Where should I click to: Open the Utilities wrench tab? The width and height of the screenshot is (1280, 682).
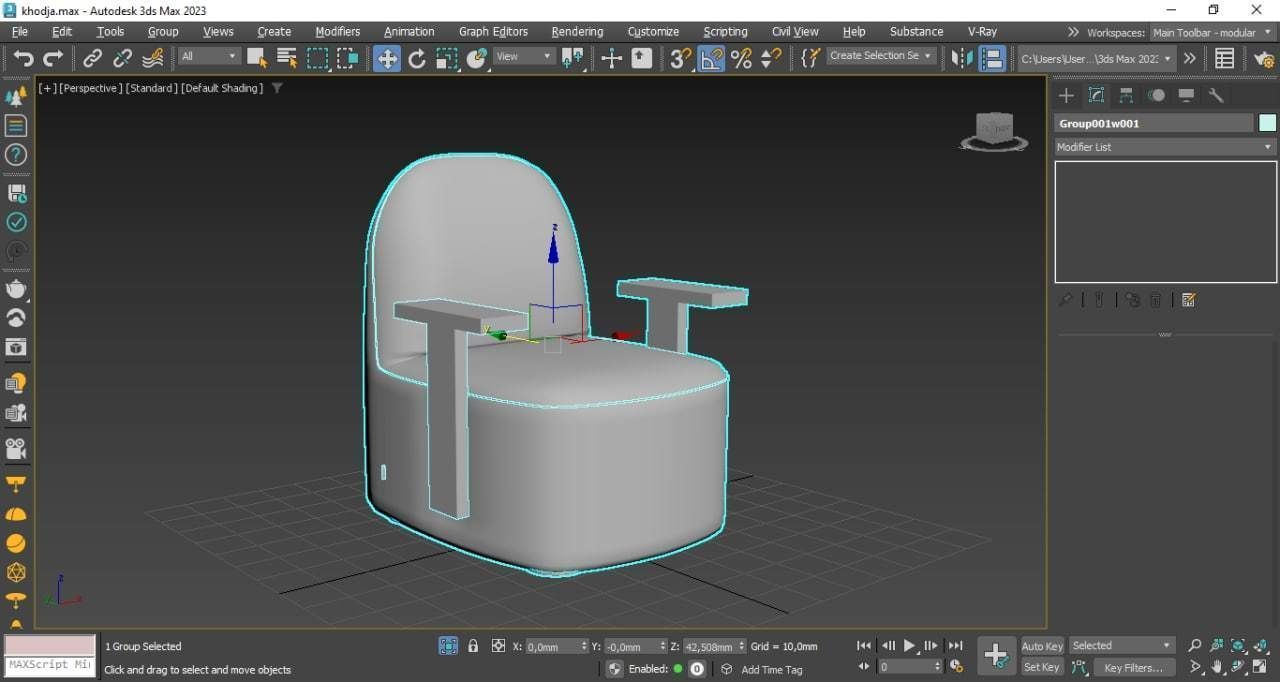click(x=1216, y=95)
